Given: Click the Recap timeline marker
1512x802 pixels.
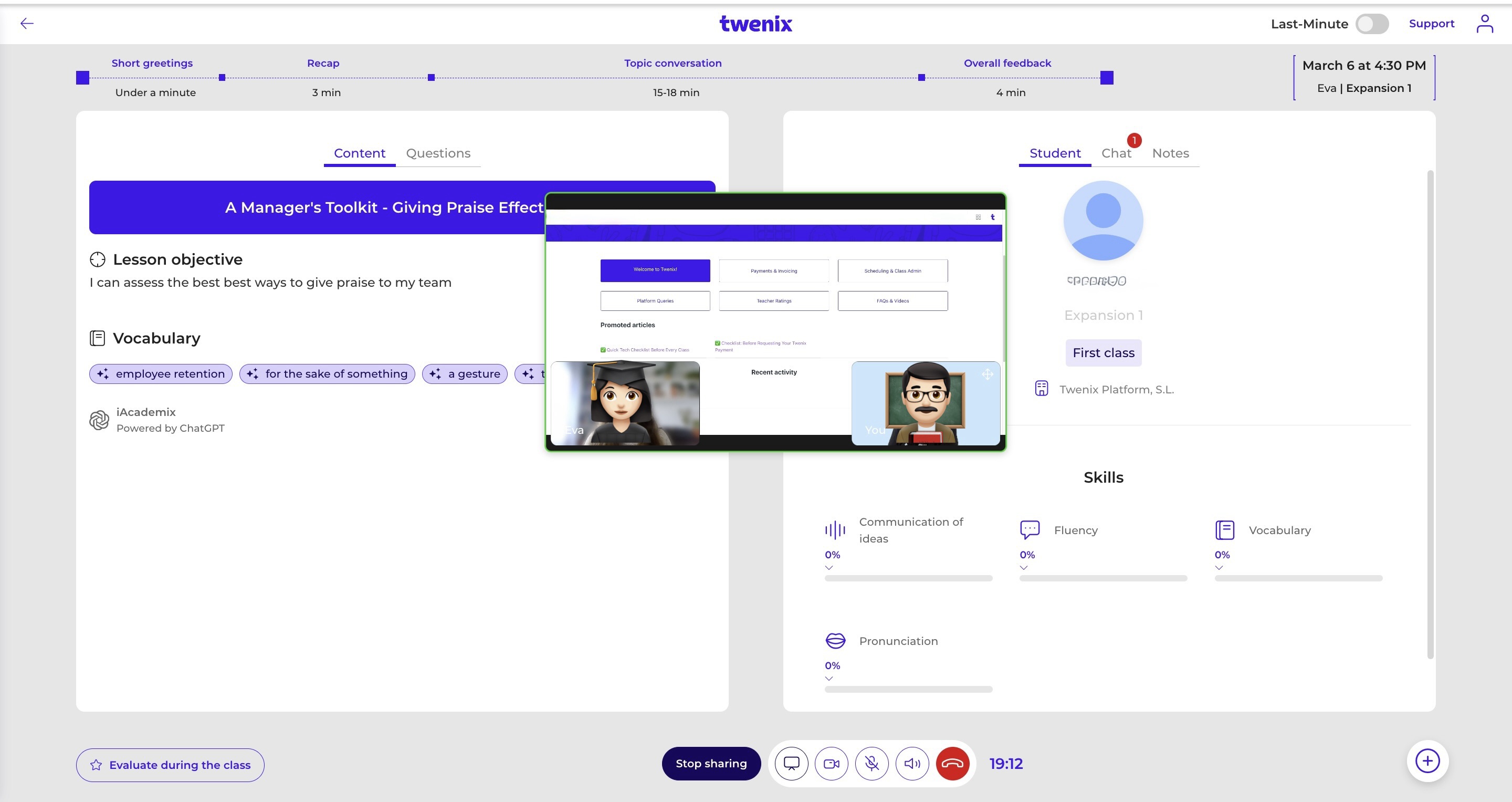Looking at the screenshot, I should [x=222, y=78].
